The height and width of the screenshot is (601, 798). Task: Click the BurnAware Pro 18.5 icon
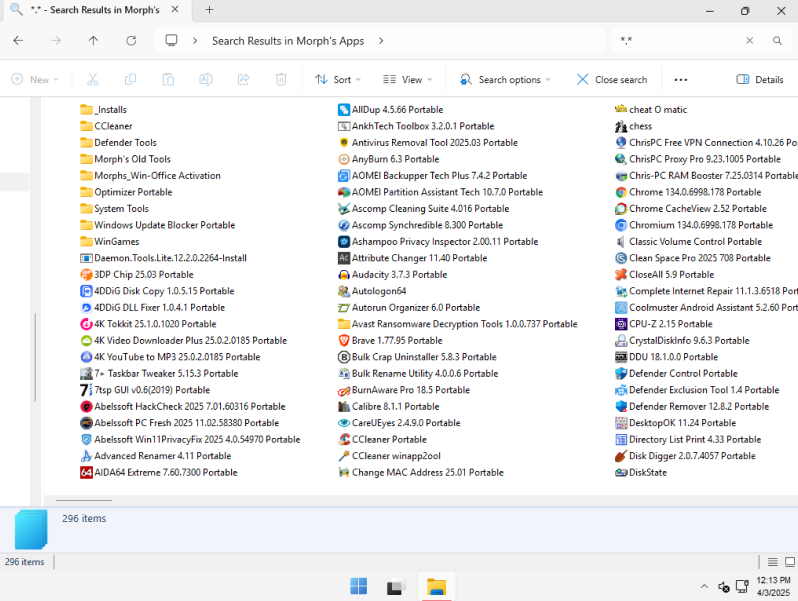click(x=344, y=390)
